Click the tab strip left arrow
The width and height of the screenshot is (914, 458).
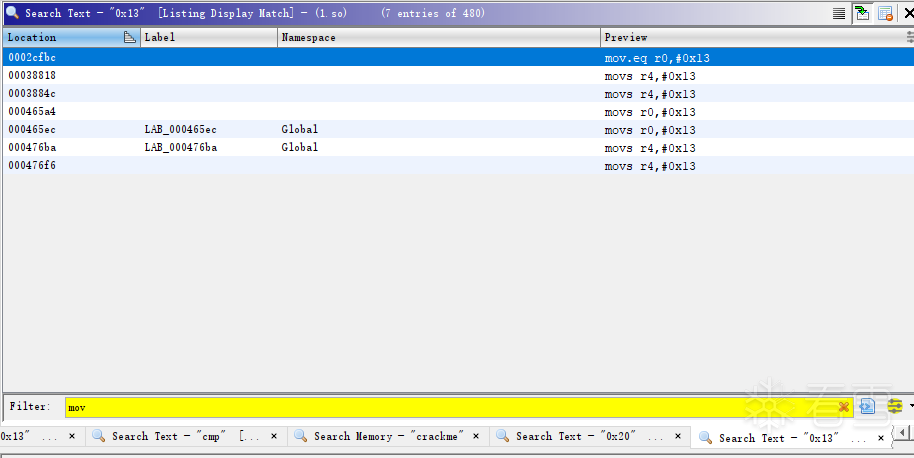pyautogui.click(x=903, y=433)
